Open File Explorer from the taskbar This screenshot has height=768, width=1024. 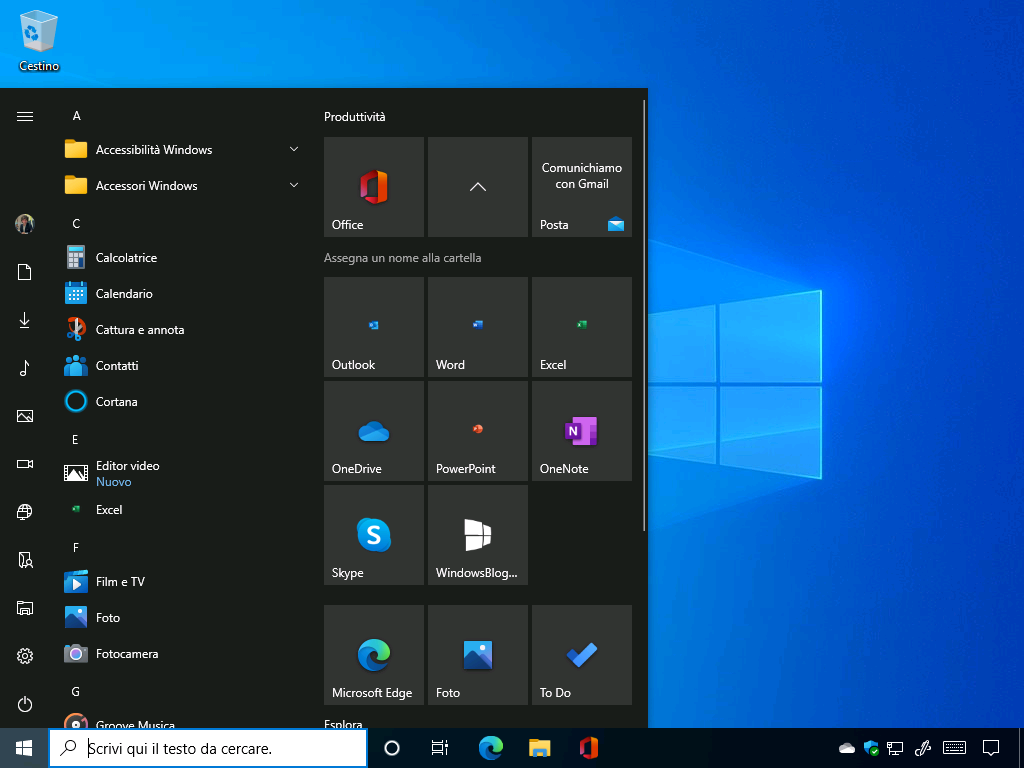[x=539, y=748]
